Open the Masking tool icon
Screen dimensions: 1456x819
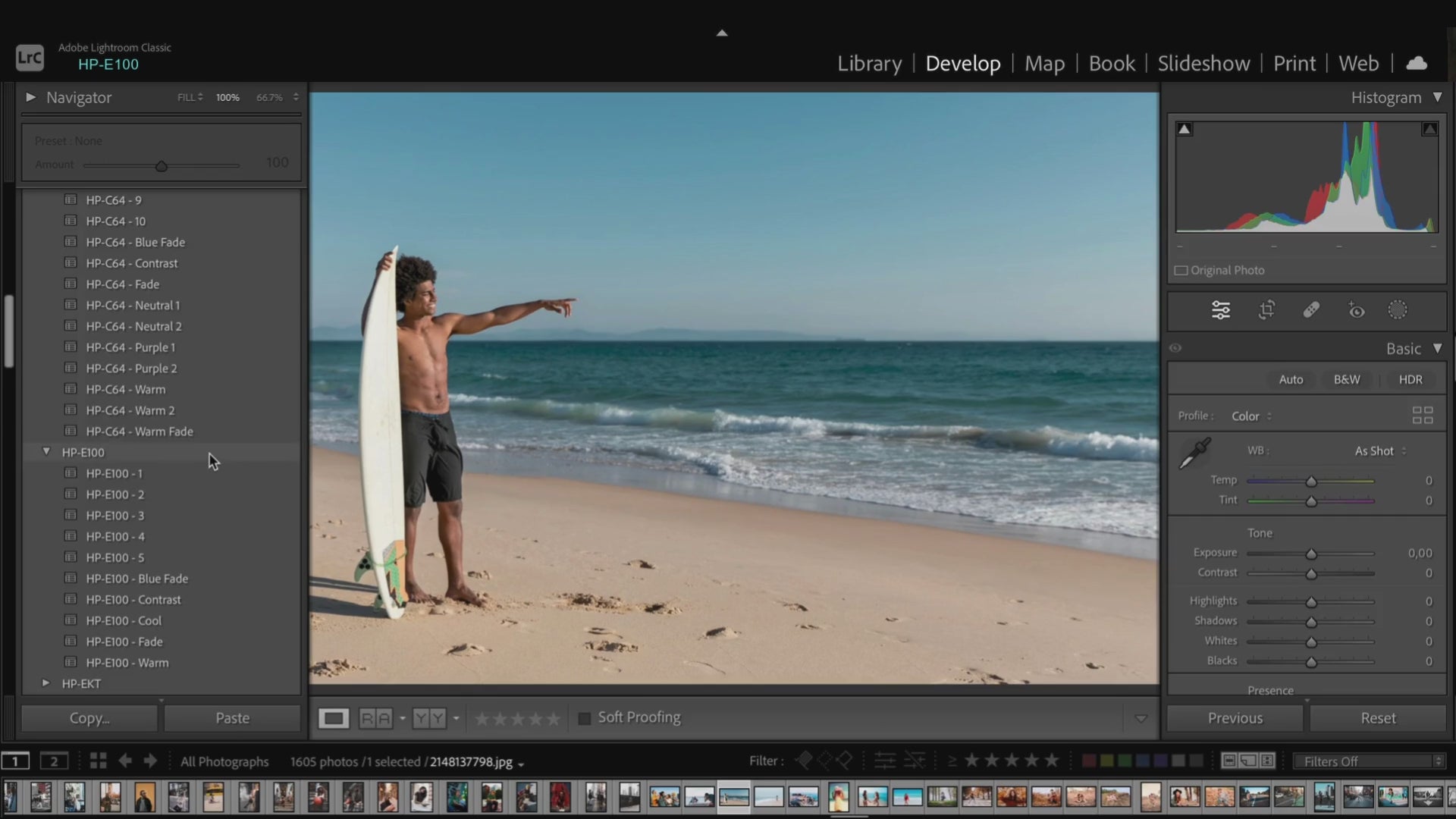click(x=1397, y=310)
